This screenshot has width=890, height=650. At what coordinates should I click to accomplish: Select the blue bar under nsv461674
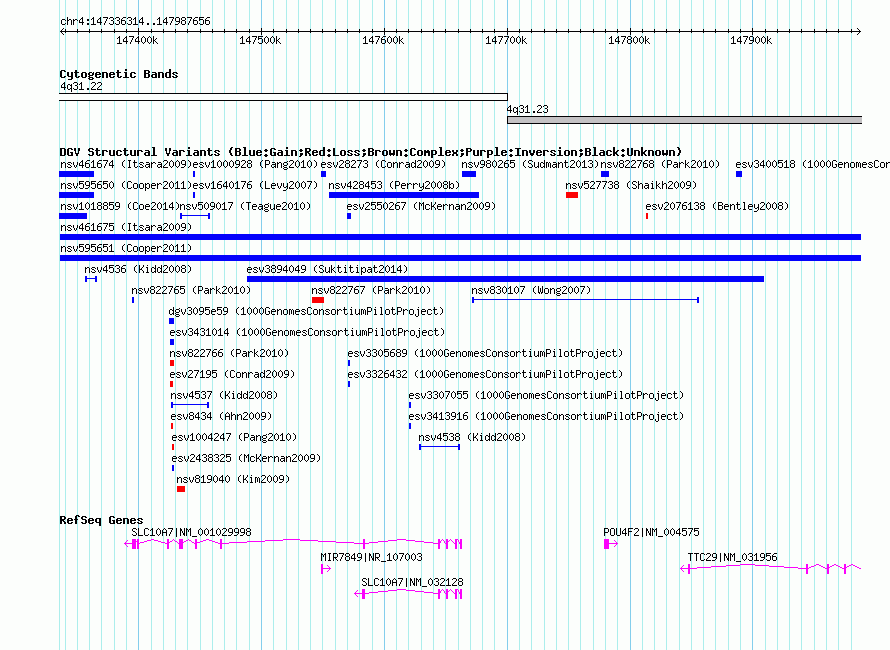[x=77, y=174]
